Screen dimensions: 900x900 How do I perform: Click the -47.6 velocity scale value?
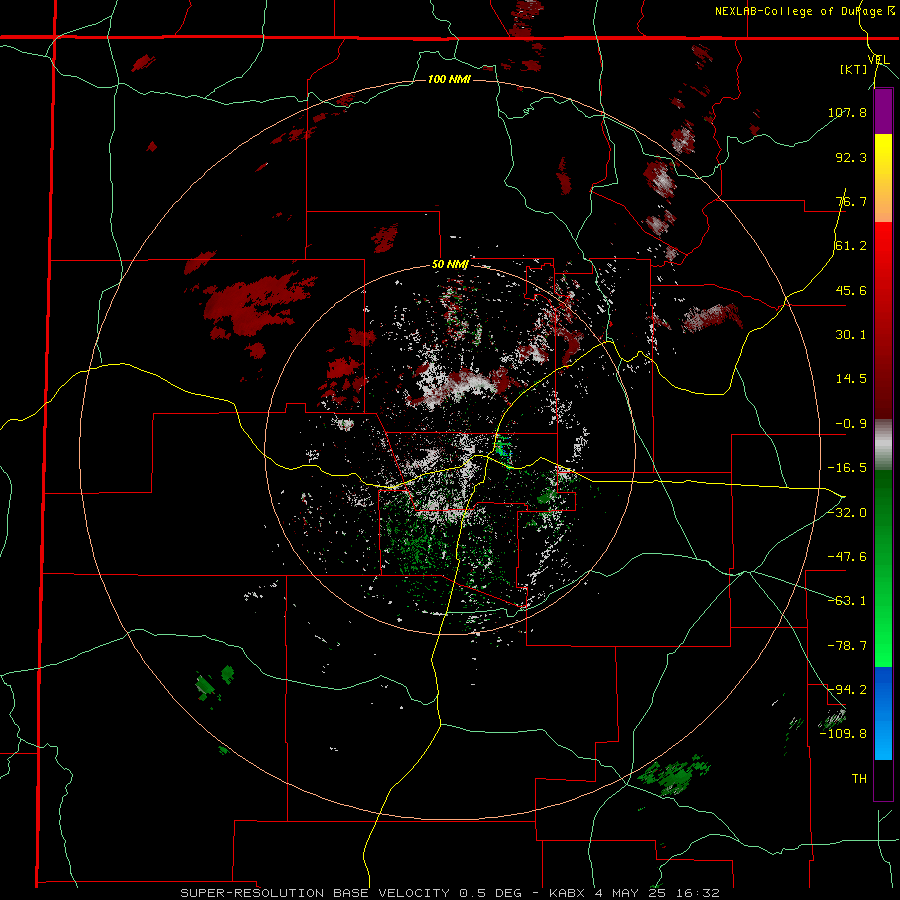[x=847, y=557]
